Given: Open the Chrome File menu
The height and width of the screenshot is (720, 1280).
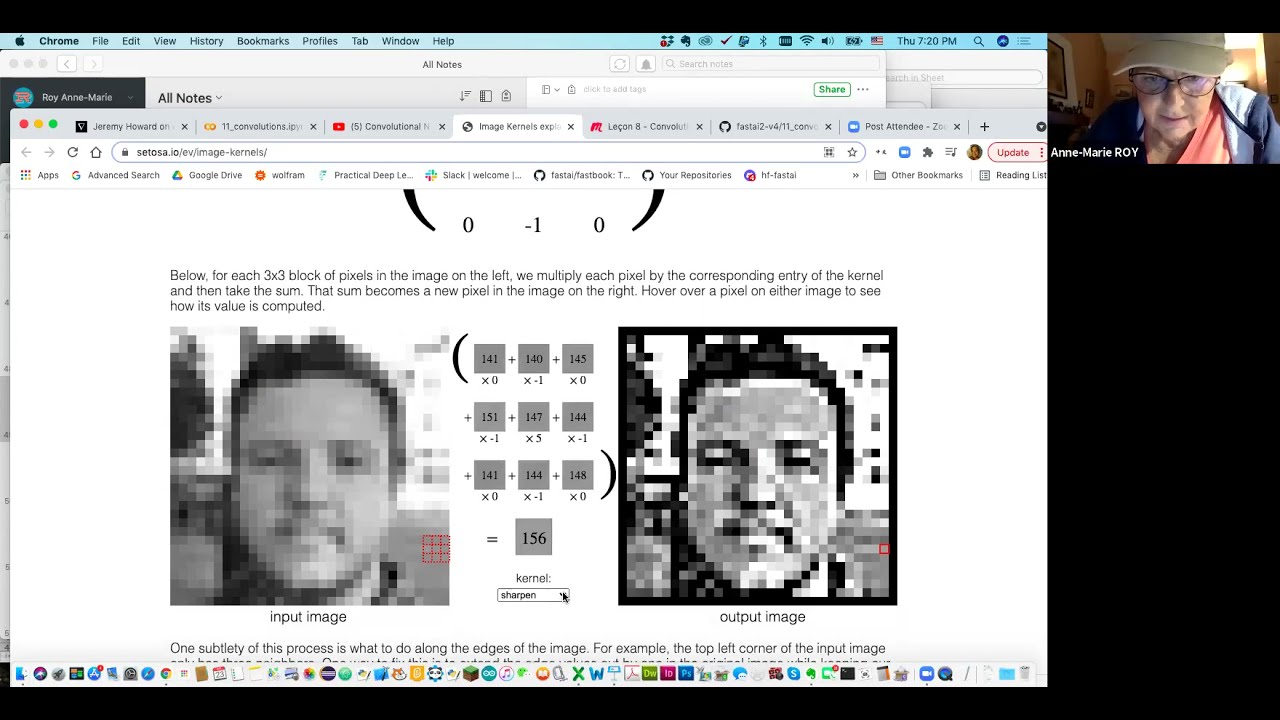Looking at the screenshot, I should pyautogui.click(x=100, y=41).
